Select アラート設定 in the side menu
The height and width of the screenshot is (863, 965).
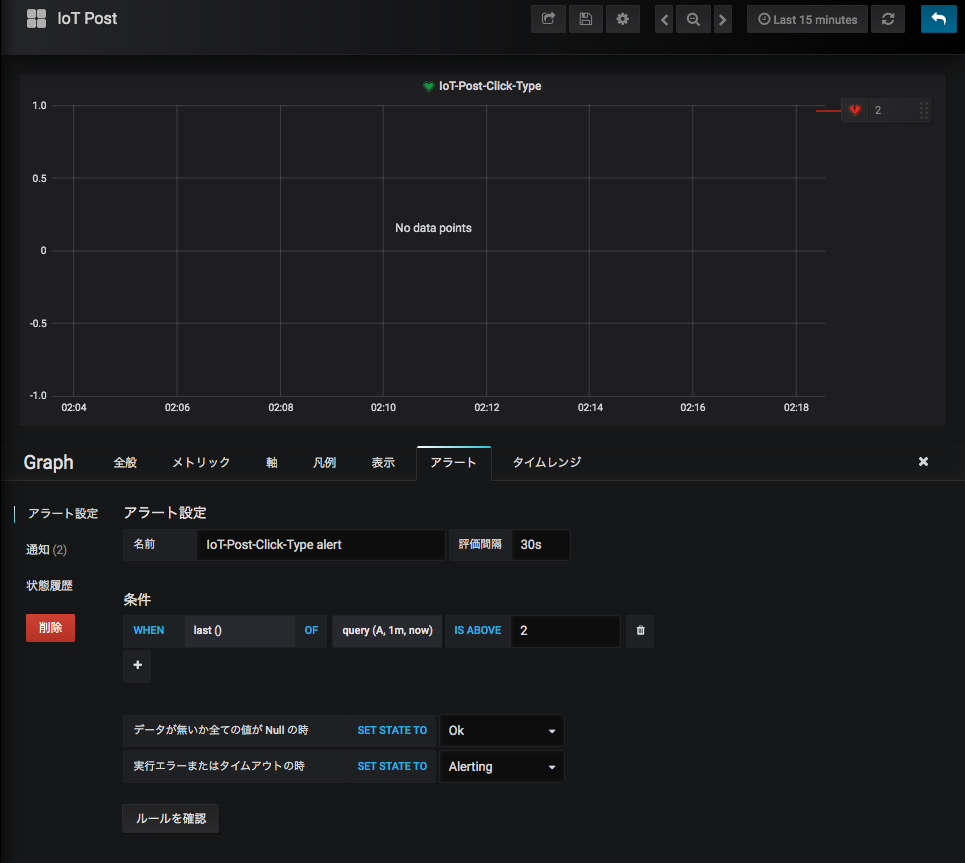coord(63,513)
